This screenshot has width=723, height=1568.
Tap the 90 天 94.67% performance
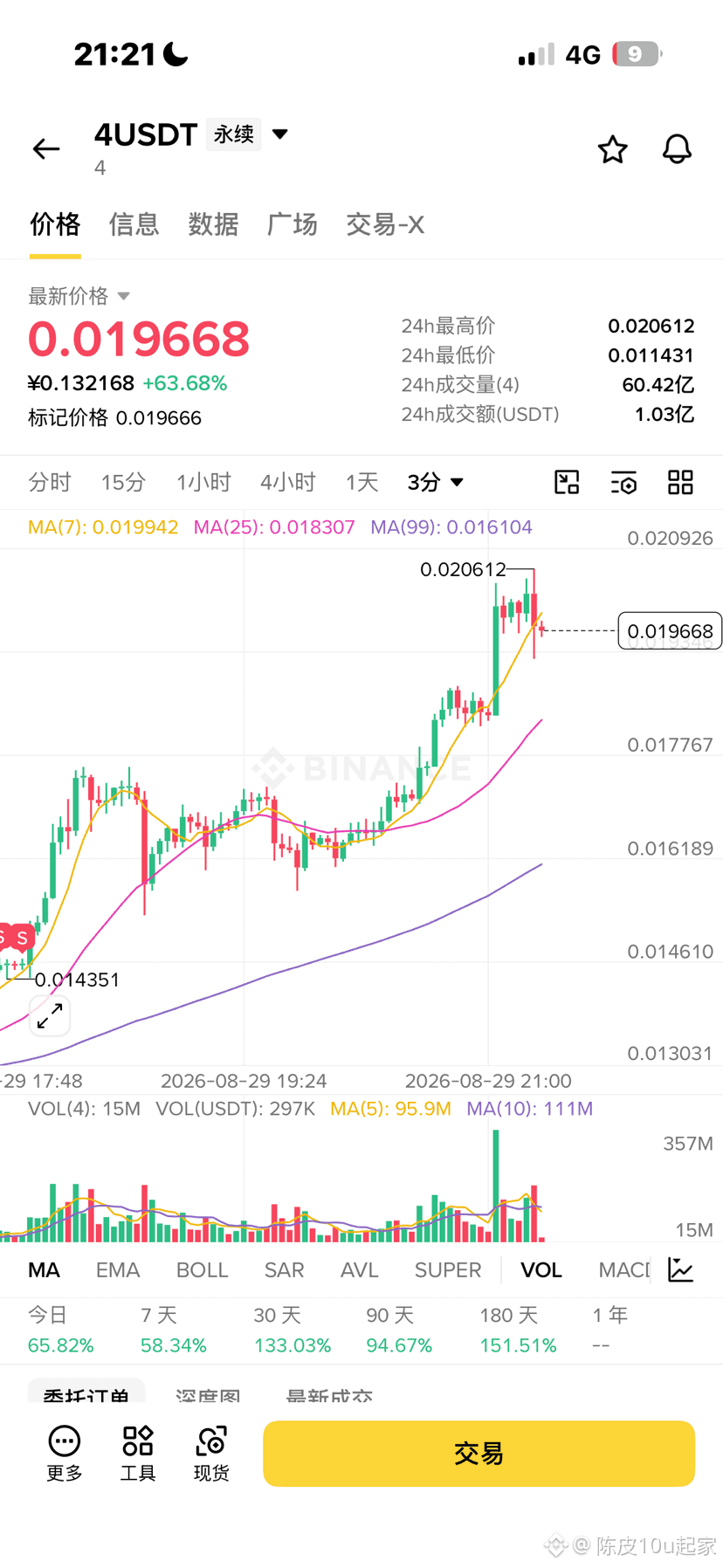(399, 1330)
